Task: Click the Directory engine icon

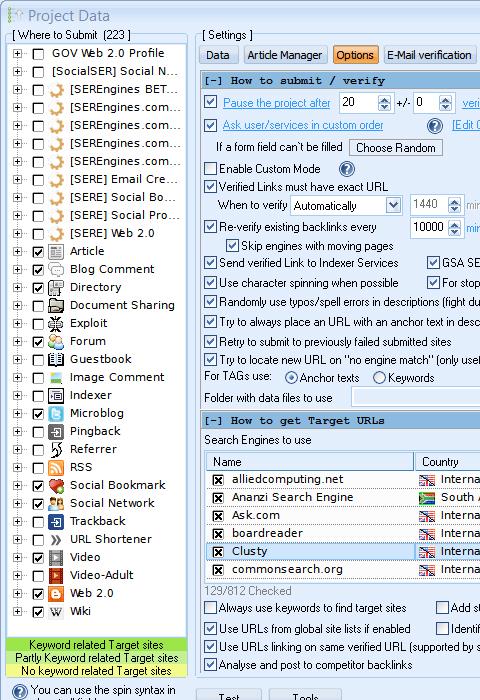Action: tap(56, 288)
